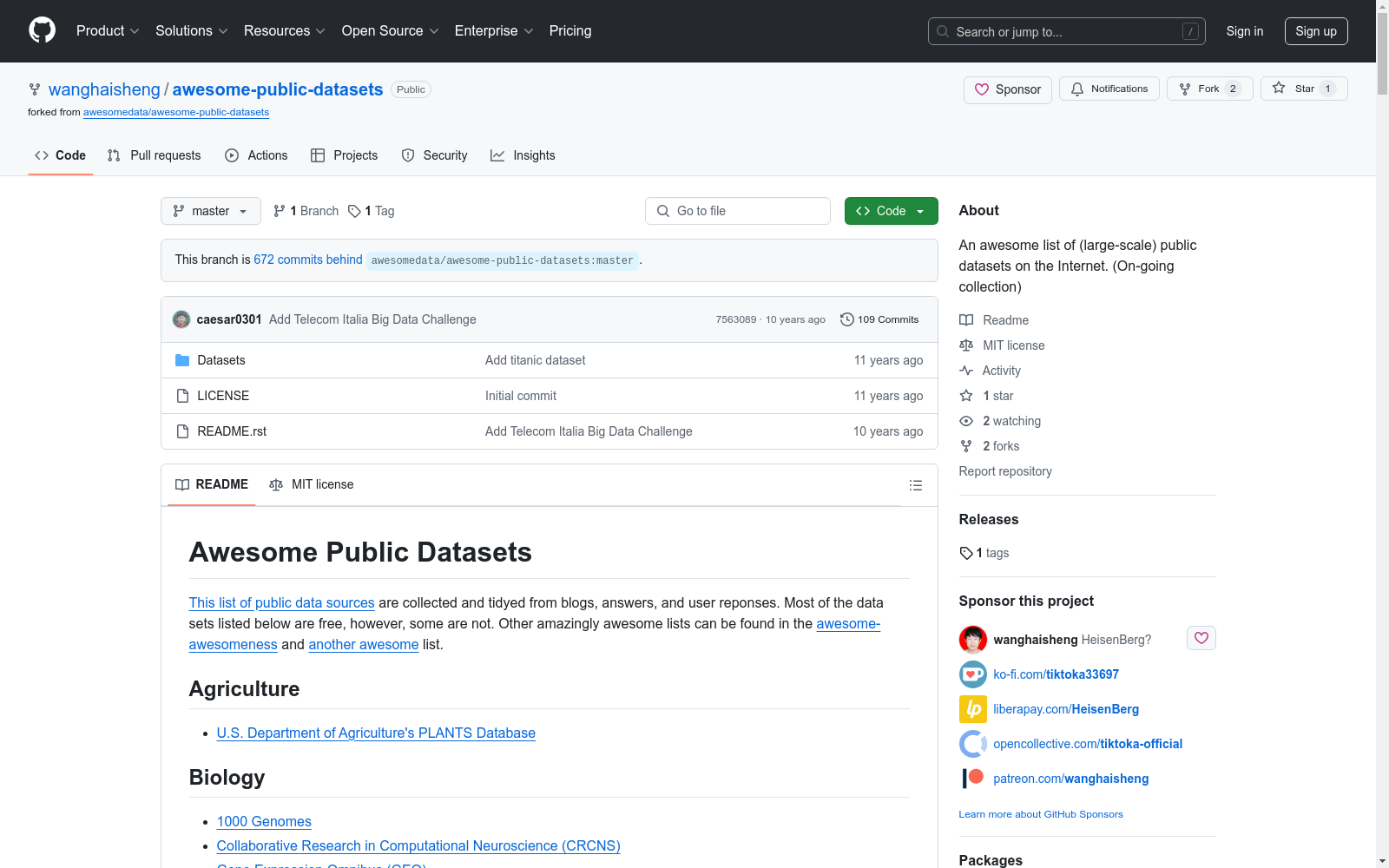Click the Notifications bell button
The height and width of the screenshot is (868, 1389).
pyautogui.click(x=1109, y=89)
